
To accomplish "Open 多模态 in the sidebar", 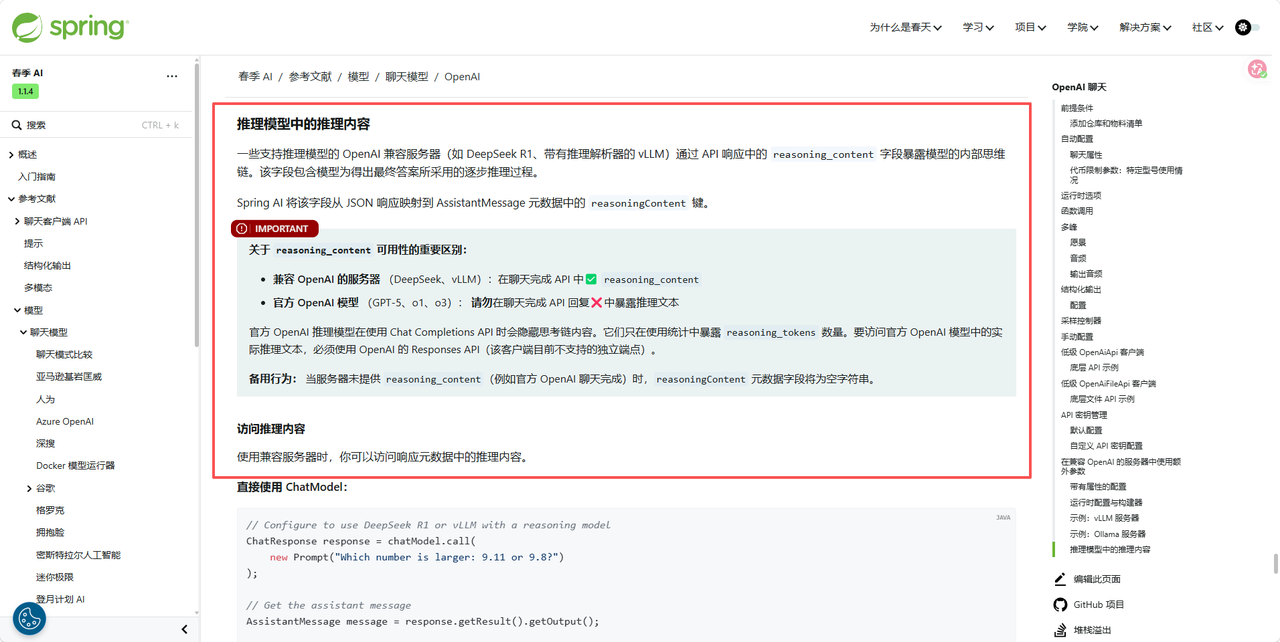I will tap(38, 288).
